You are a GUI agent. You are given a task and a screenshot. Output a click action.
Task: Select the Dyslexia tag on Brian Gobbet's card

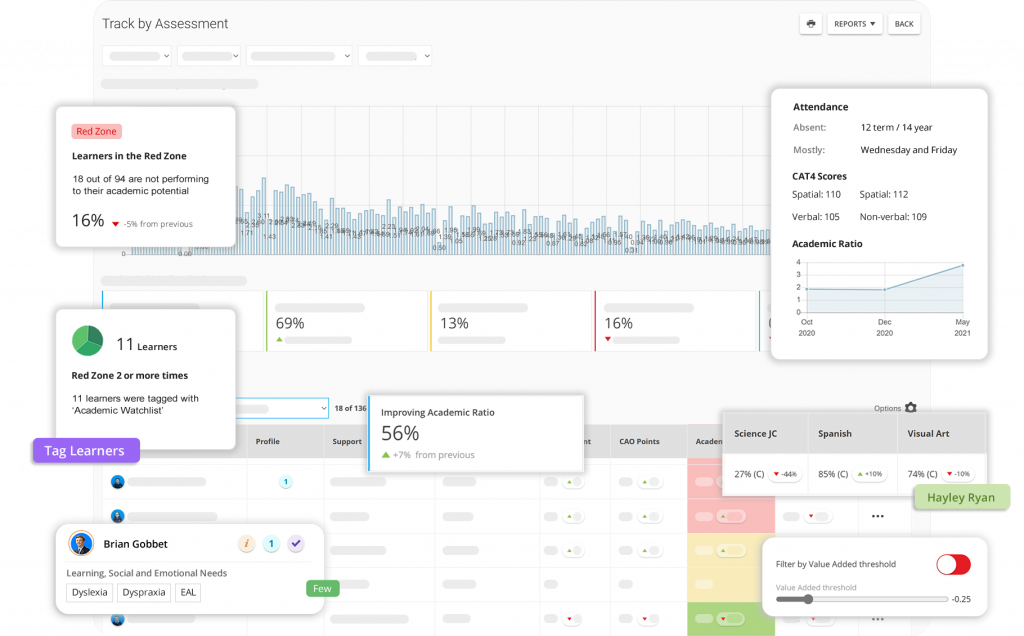point(89,592)
